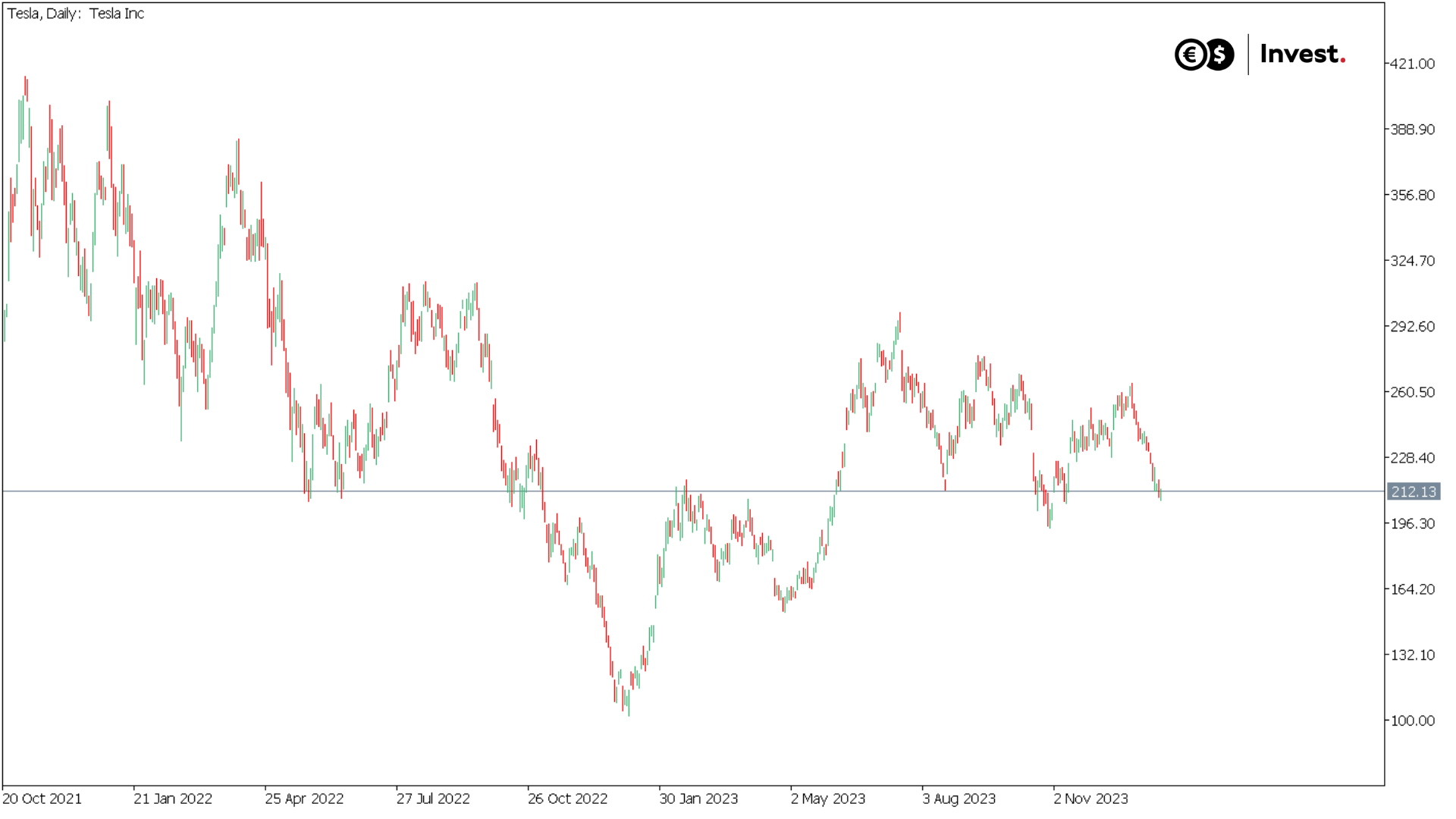The image size is (1456, 819).
Task: Click the 164.20 price axis label
Action: point(1412,589)
